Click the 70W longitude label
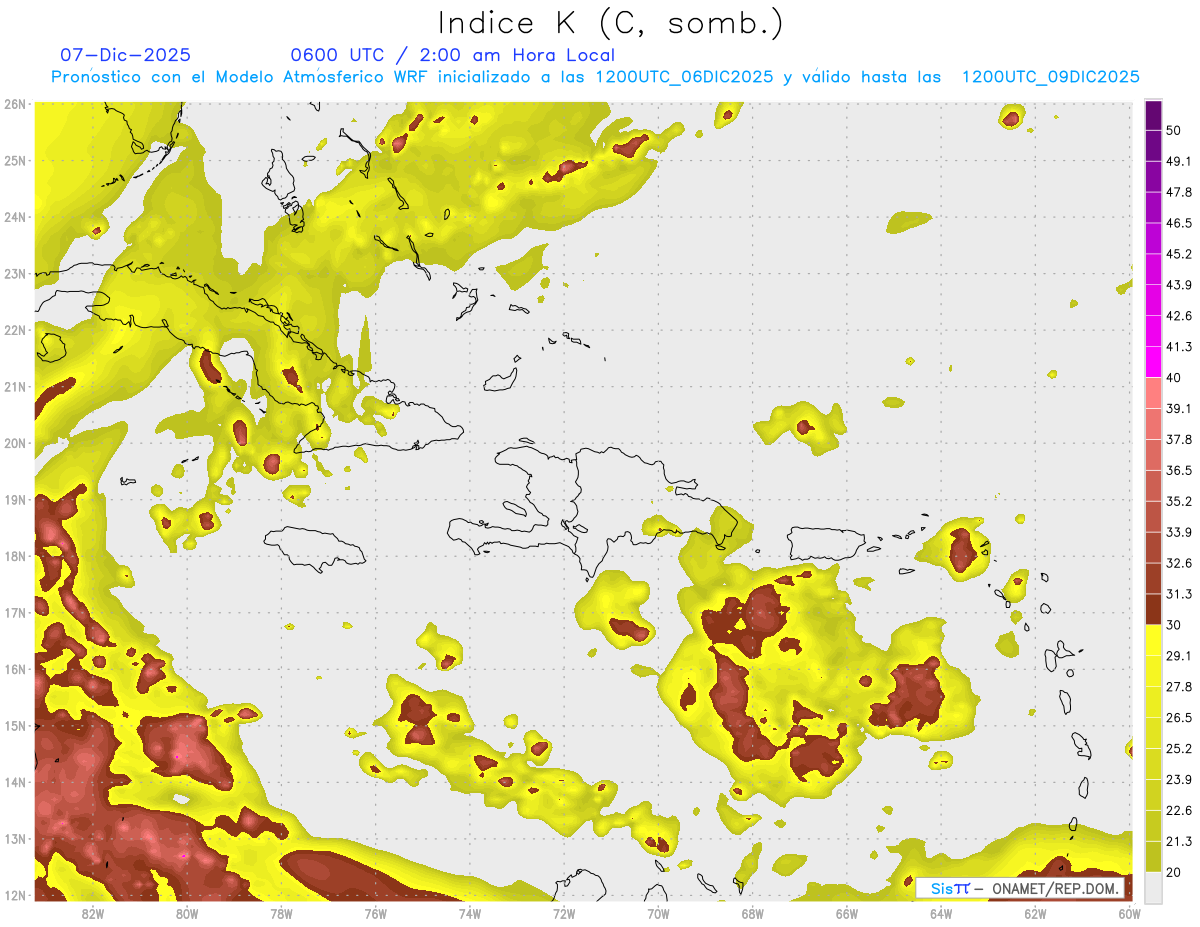The height and width of the screenshot is (927, 1200). (x=658, y=914)
